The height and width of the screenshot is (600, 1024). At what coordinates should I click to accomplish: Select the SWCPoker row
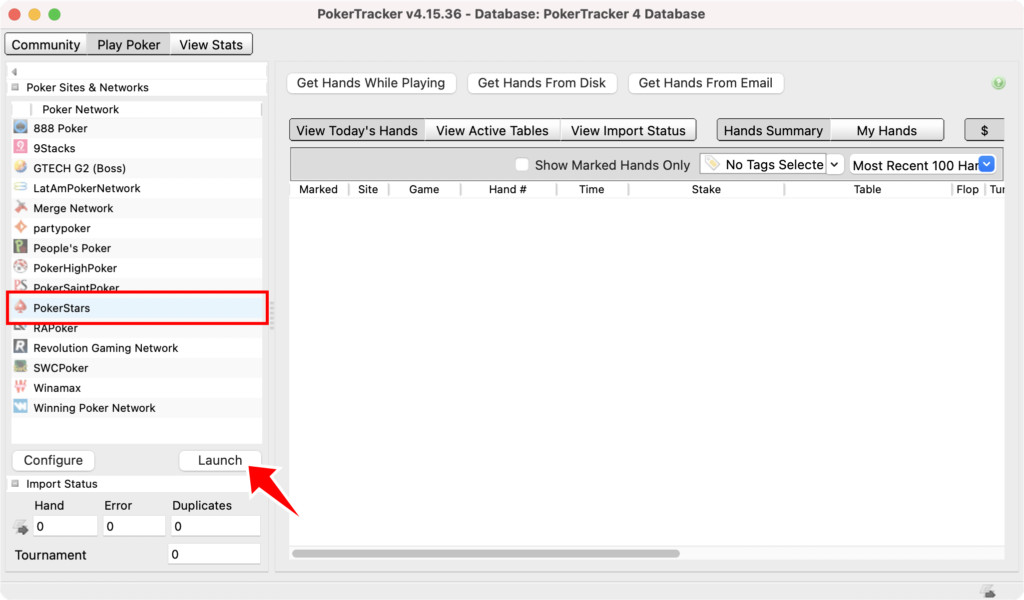136,368
